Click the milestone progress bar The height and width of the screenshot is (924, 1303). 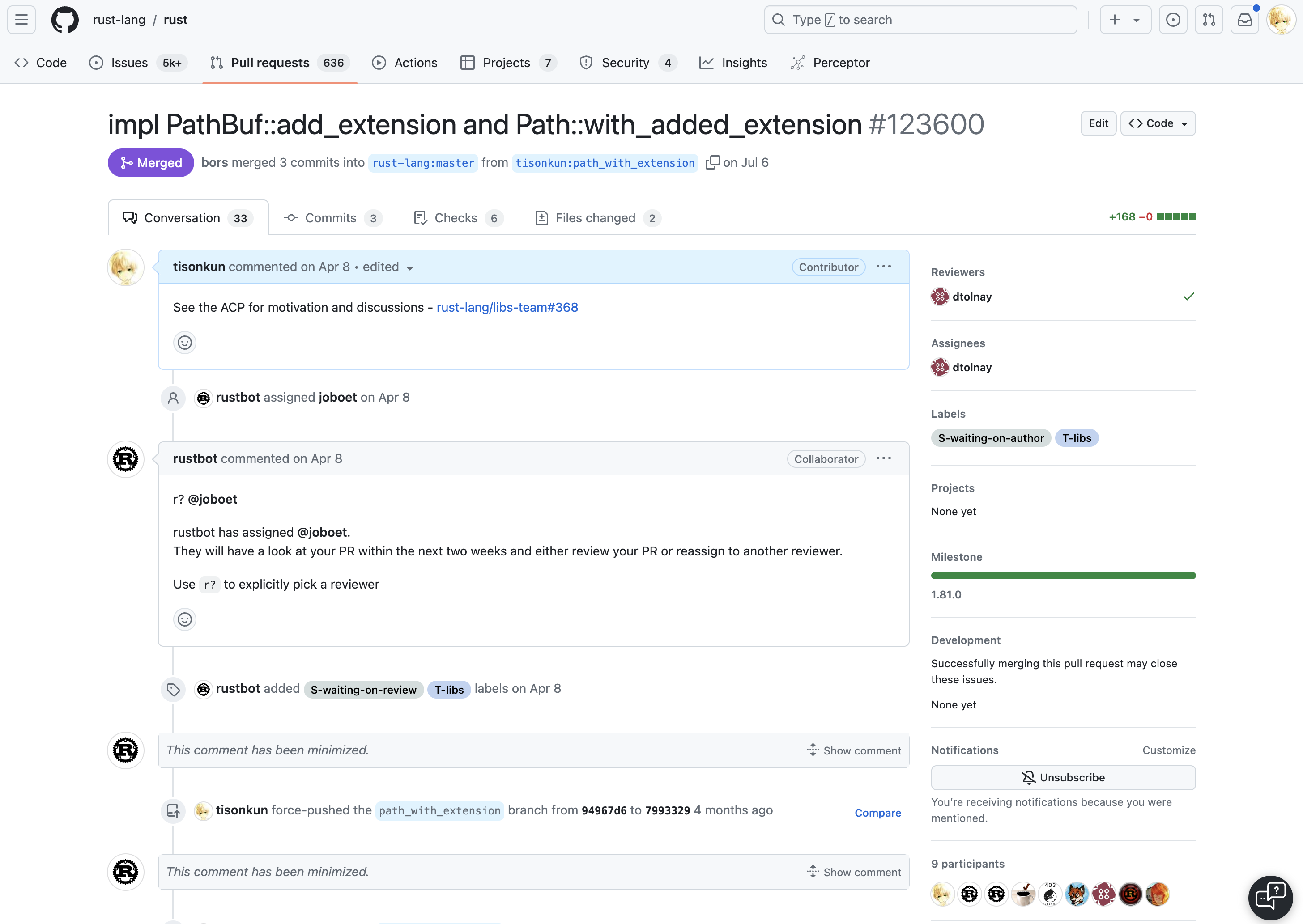tap(1063, 576)
